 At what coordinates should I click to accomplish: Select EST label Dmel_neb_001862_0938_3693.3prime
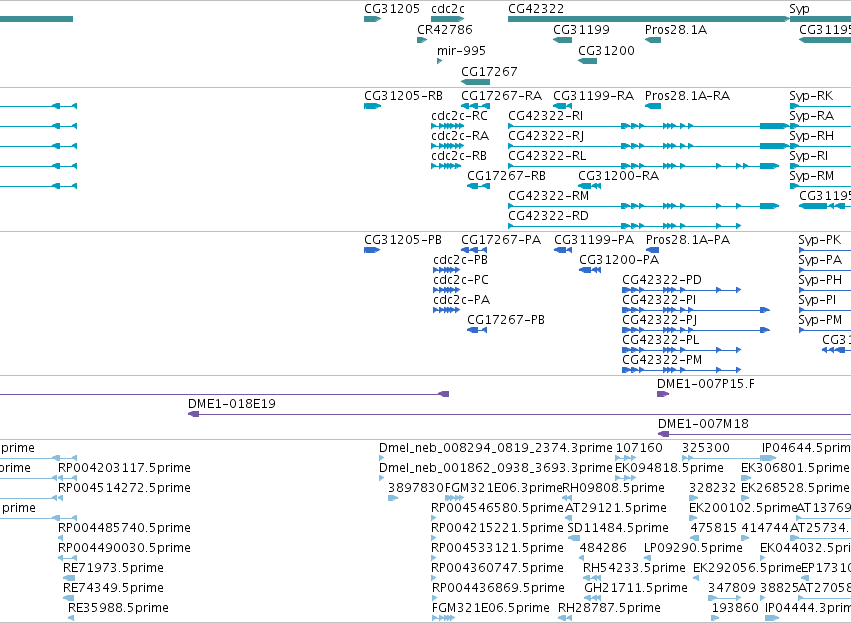[496, 468]
